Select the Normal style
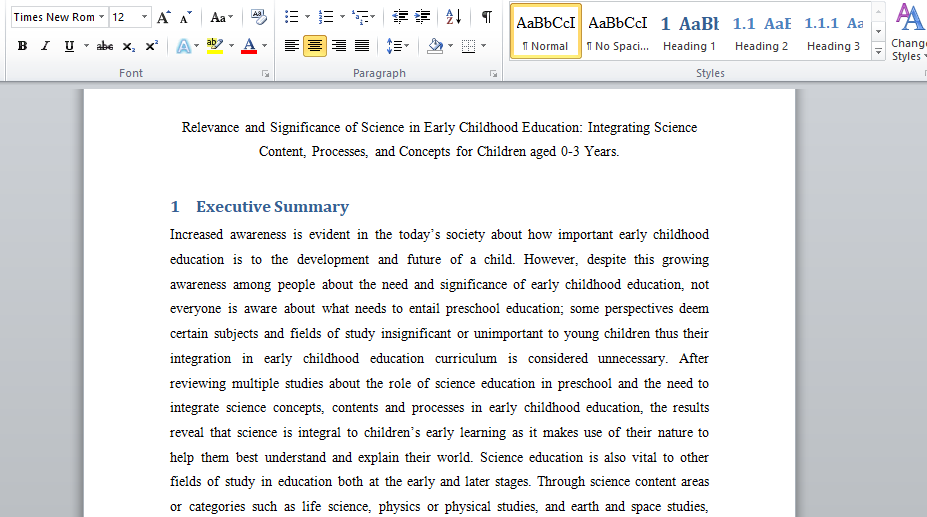The width and height of the screenshot is (927, 517). [546, 31]
